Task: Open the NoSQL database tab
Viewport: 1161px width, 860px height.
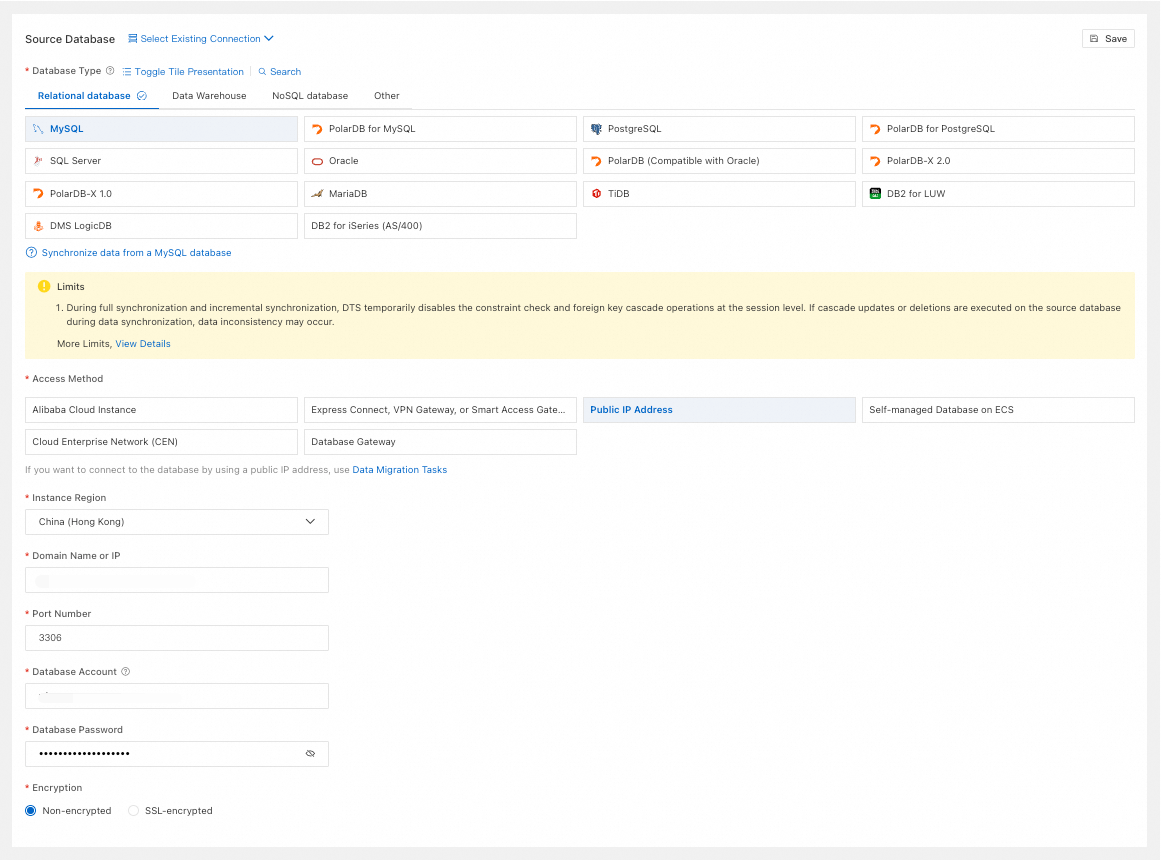Action: point(310,96)
